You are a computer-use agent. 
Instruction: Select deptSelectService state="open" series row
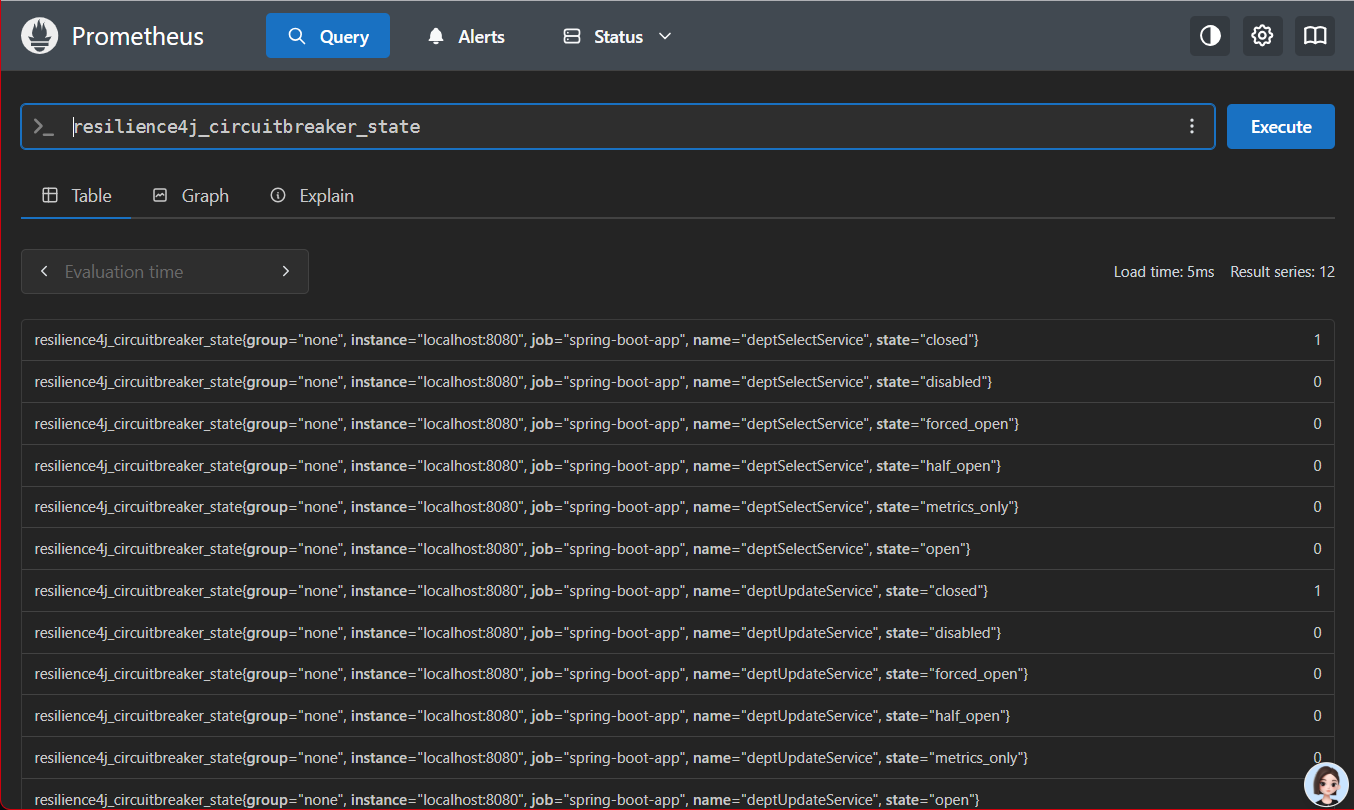pos(677,549)
